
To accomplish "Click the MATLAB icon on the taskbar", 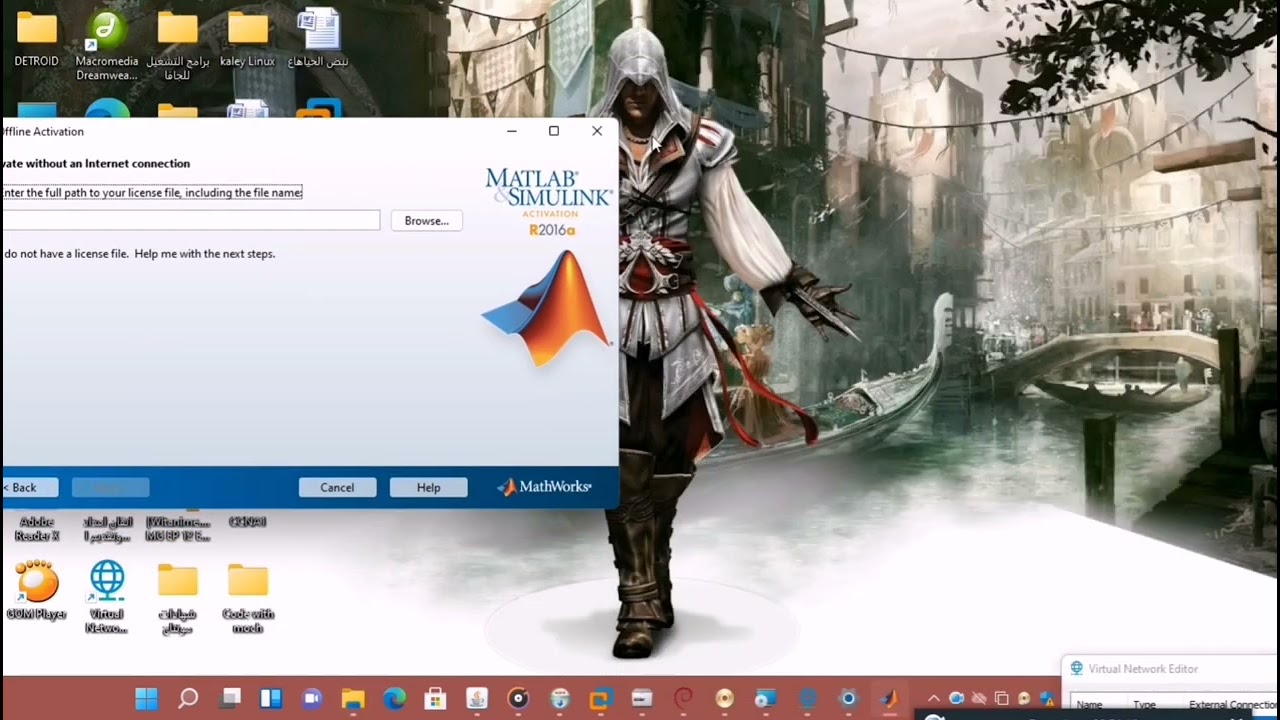I will (x=888, y=698).
